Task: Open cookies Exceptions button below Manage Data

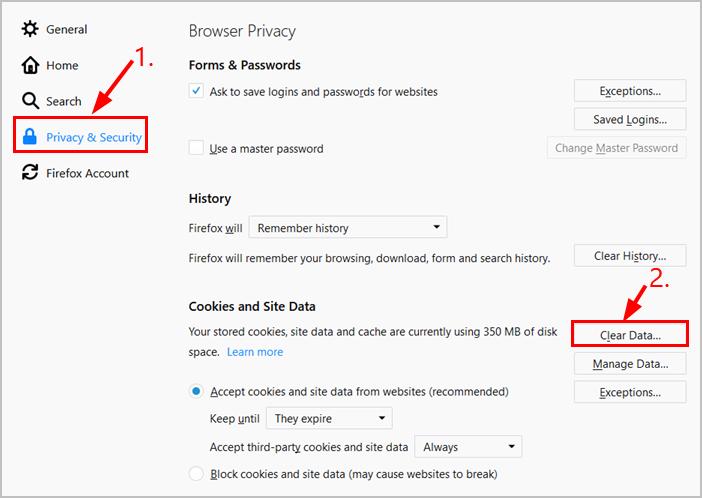Action: pos(630,392)
